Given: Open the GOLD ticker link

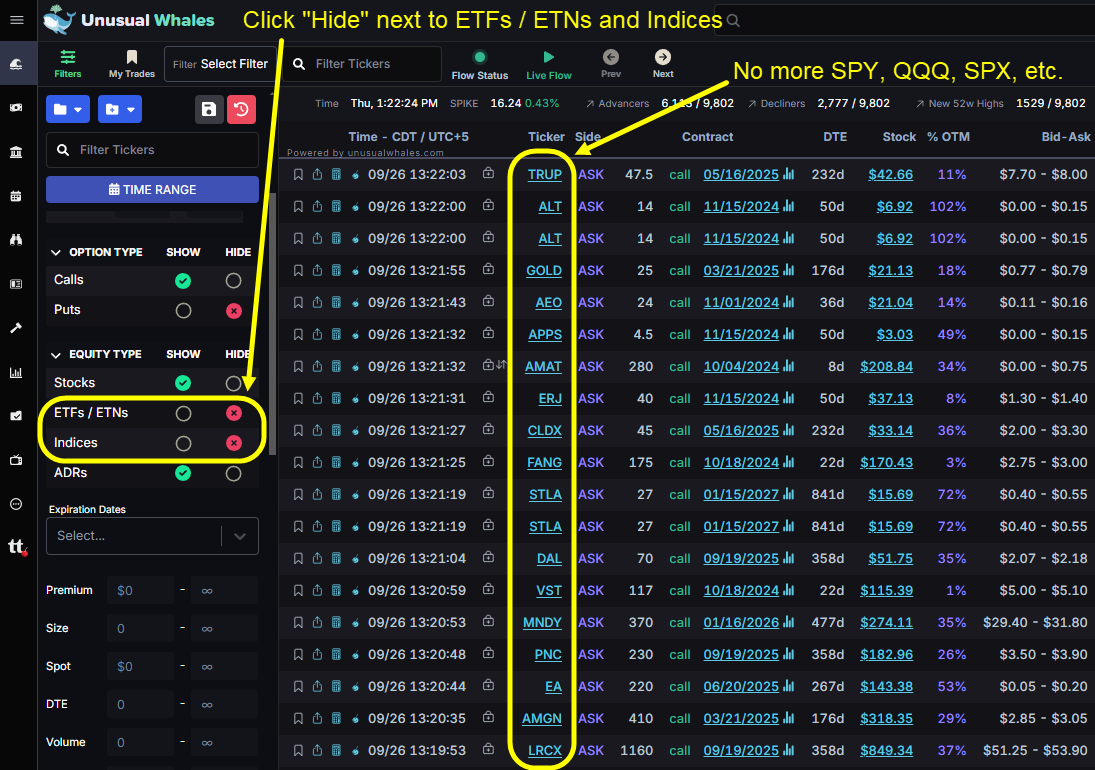Looking at the screenshot, I should [x=544, y=270].
